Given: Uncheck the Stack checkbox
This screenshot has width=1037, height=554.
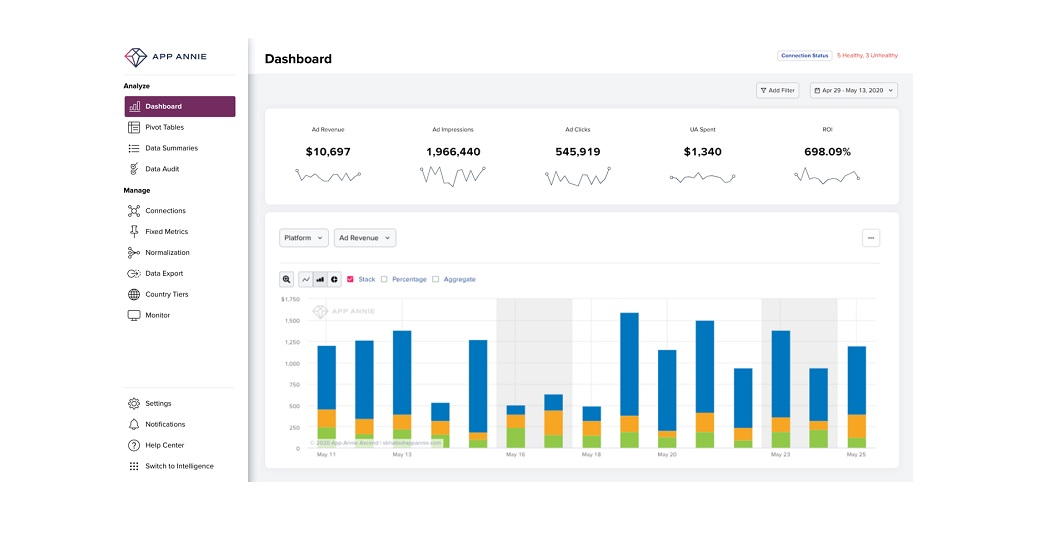Looking at the screenshot, I should click(350, 280).
